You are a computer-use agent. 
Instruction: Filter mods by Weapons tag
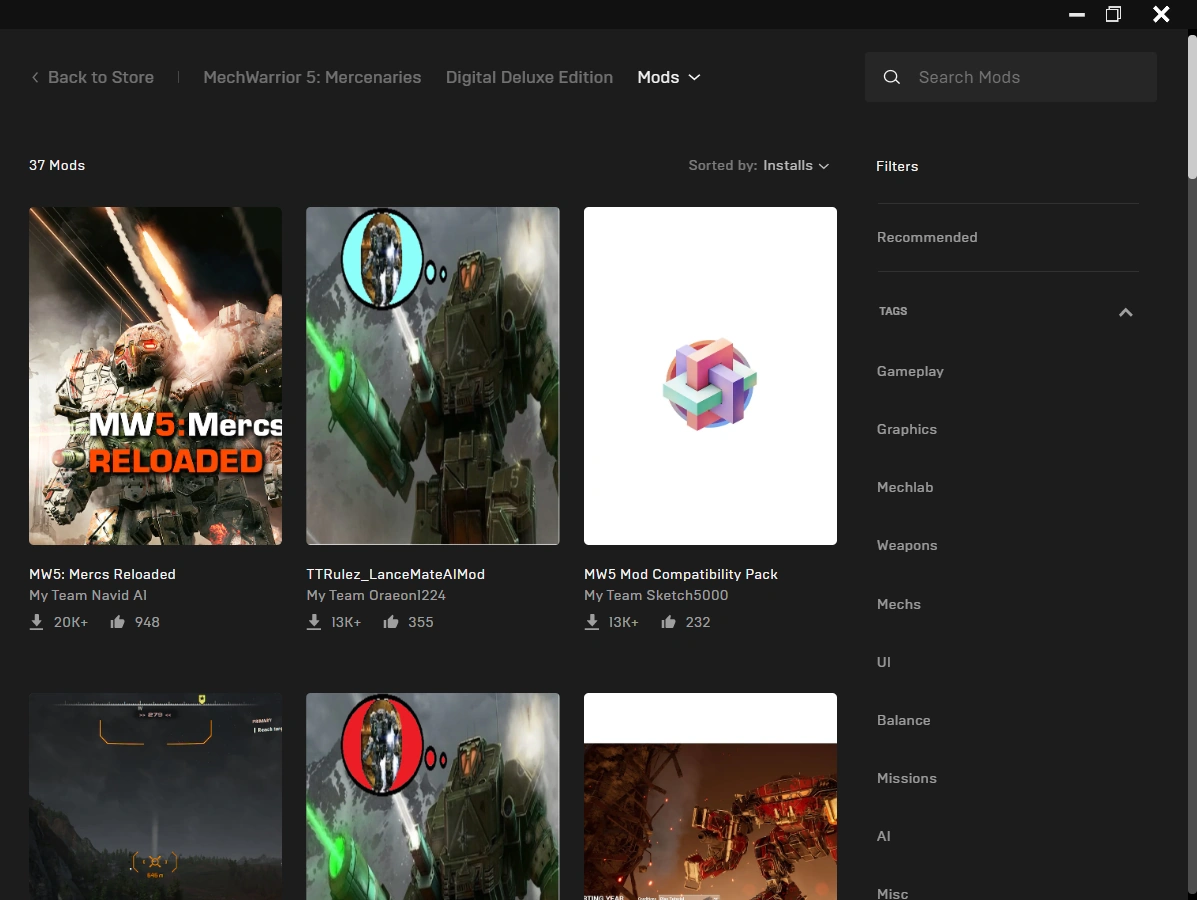point(907,545)
